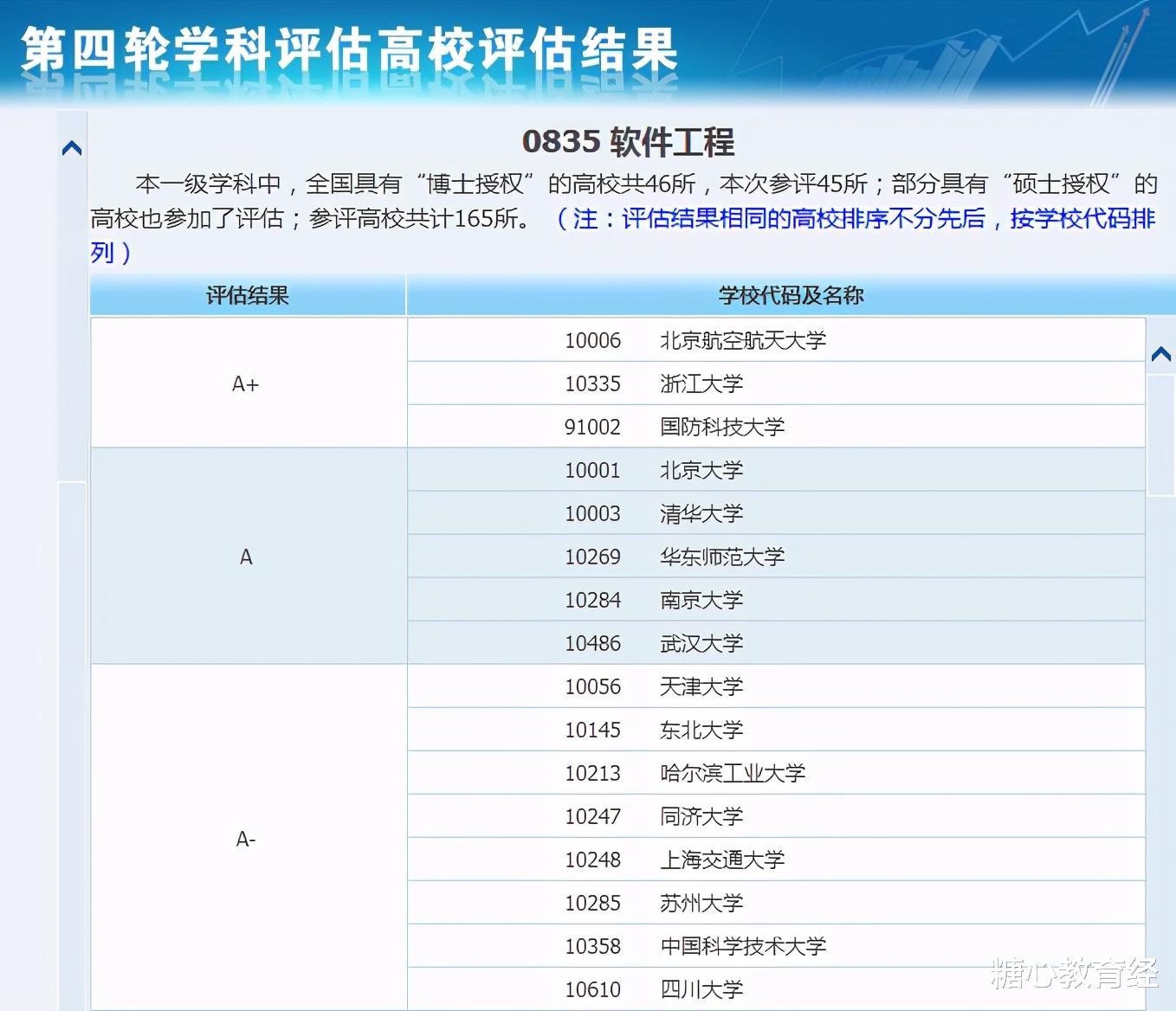Image resolution: width=1176 pixels, height=1011 pixels.
Task: Expand the A- results group
Action: (x=246, y=838)
